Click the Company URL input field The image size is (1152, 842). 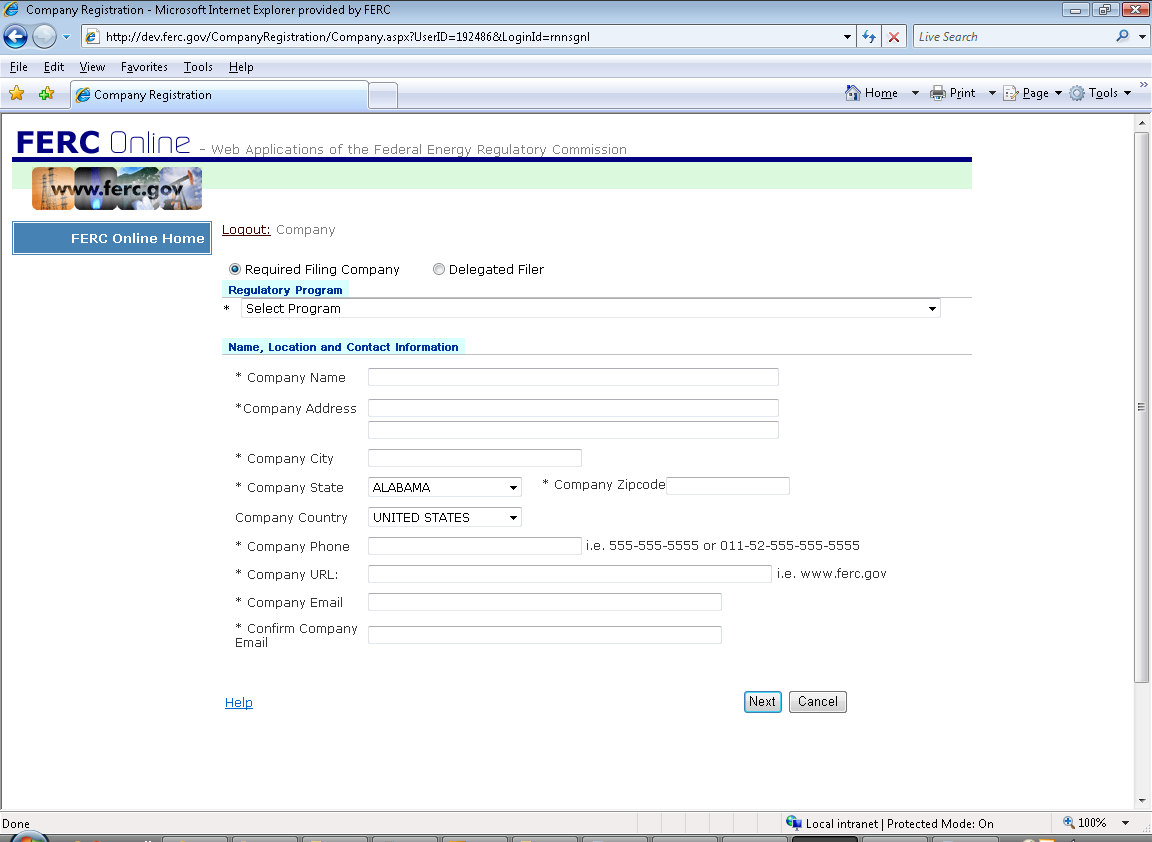[569, 574]
